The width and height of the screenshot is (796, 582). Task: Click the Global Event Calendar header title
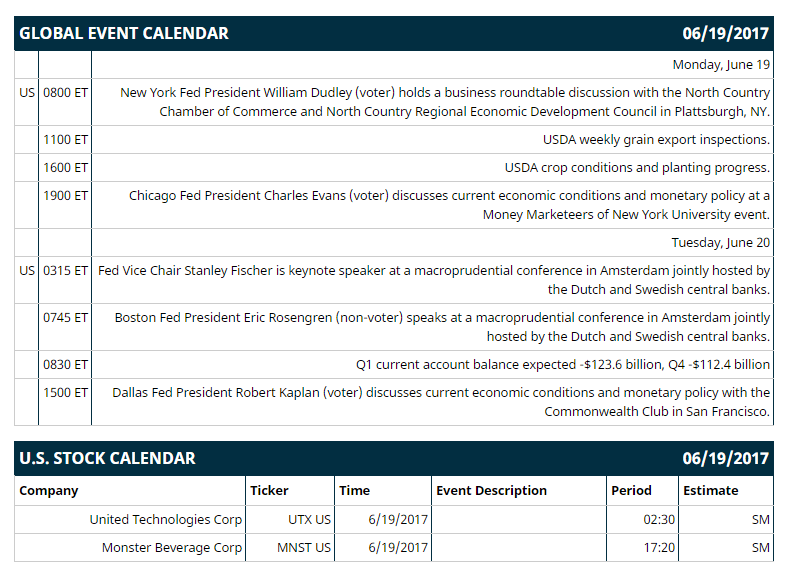pyautogui.click(x=124, y=34)
